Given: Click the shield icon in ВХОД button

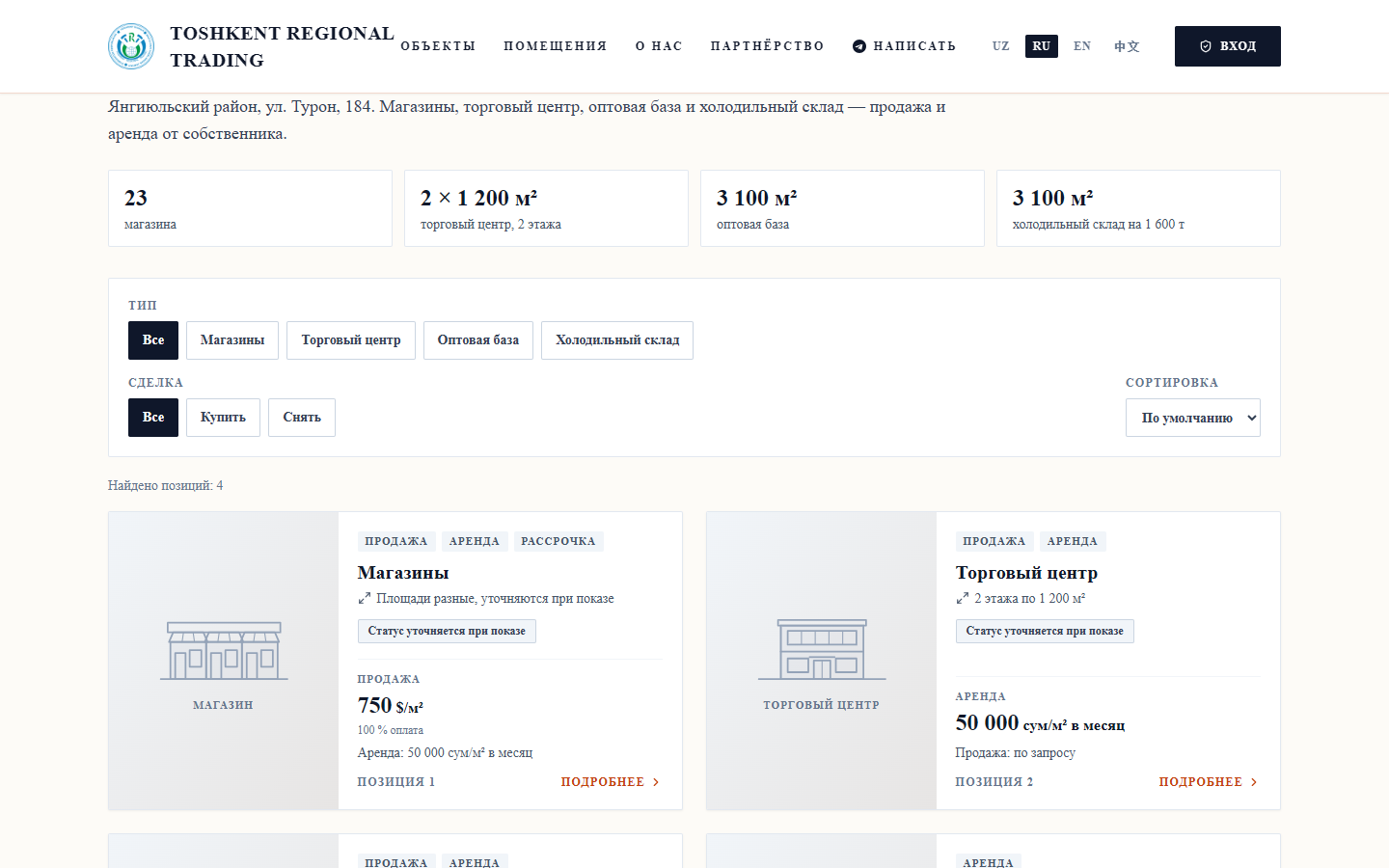Looking at the screenshot, I should tap(1206, 46).
